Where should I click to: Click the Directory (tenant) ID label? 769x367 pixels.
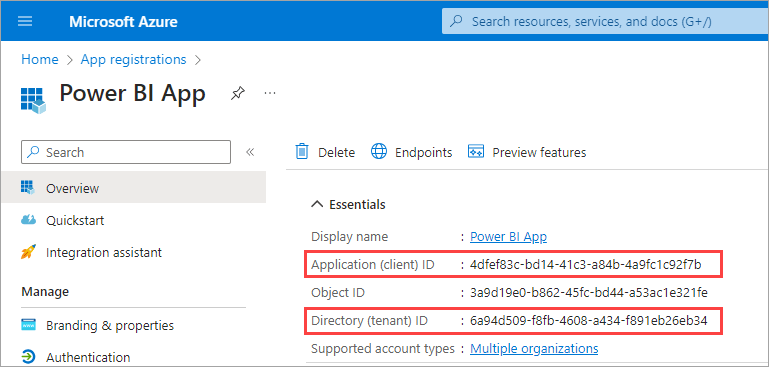click(369, 321)
